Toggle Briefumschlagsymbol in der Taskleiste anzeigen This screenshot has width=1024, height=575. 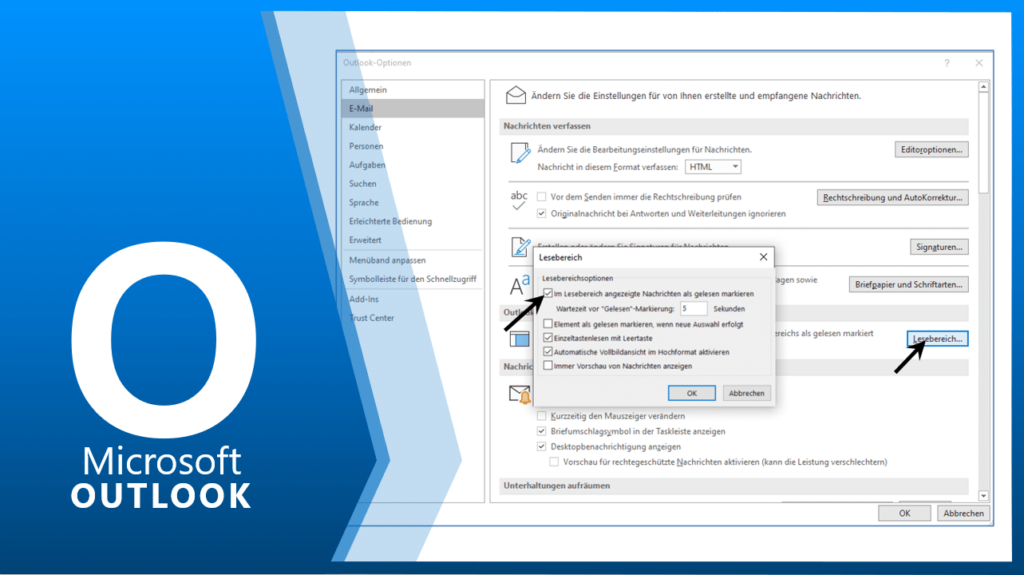[x=541, y=431]
